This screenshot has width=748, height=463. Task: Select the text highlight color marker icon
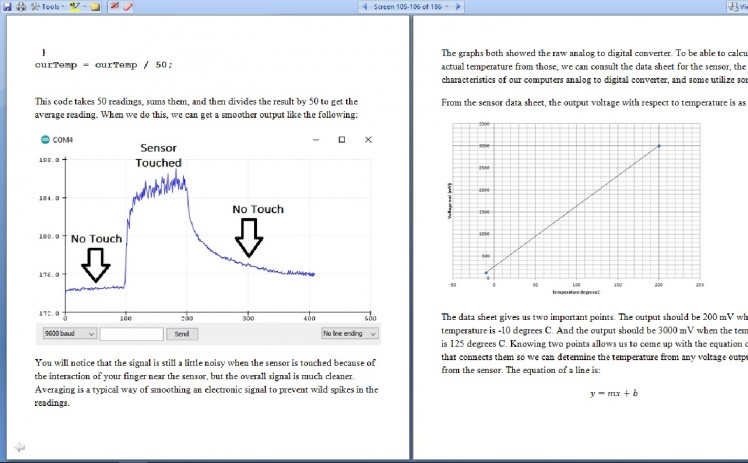74,7
